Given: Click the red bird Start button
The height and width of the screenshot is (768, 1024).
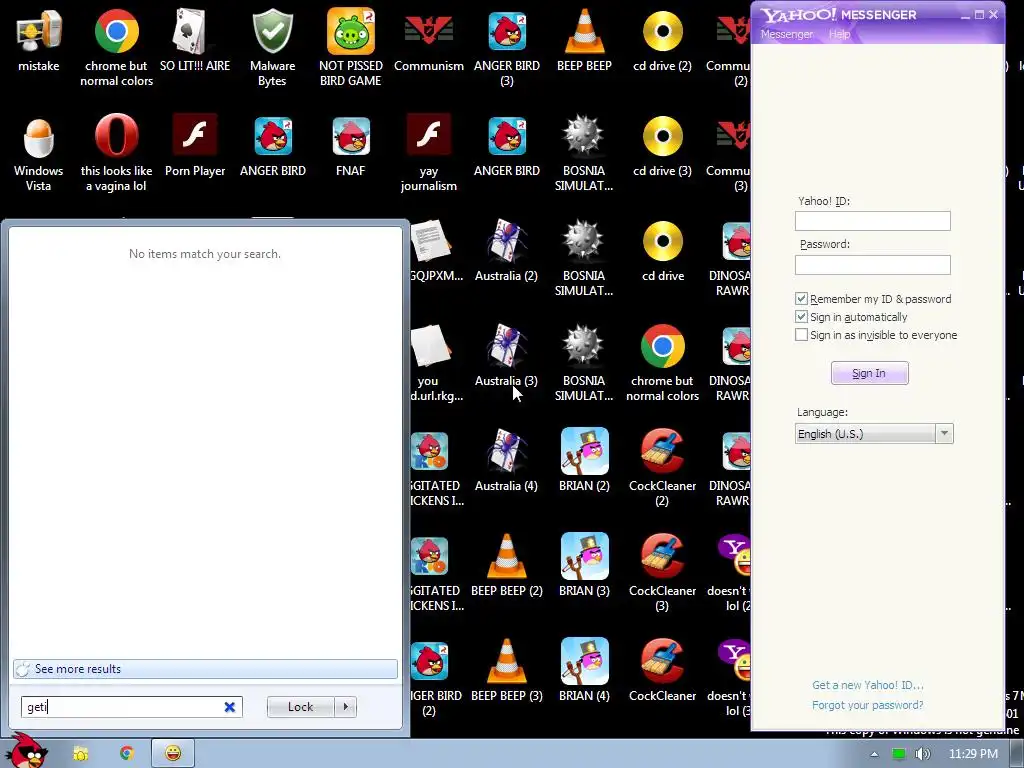Looking at the screenshot, I should [27, 751].
